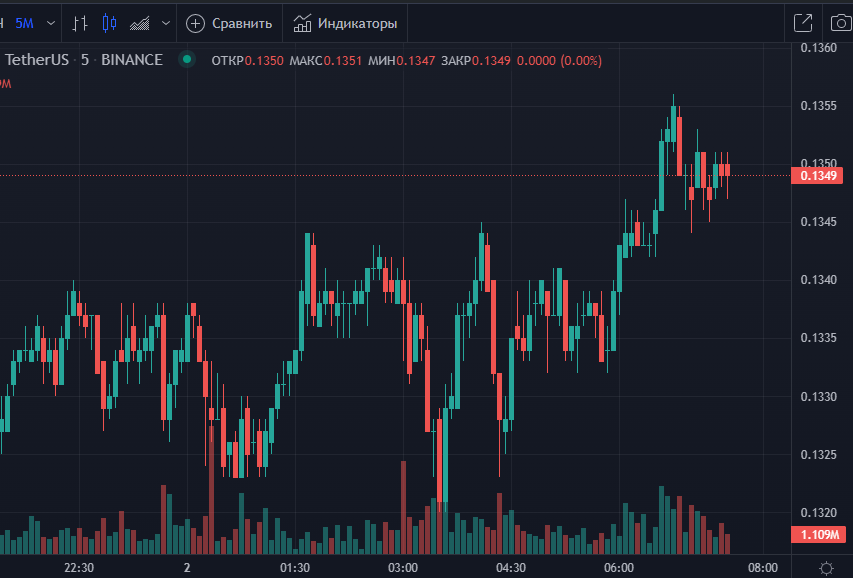The width and height of the screenshot is (853, 578).
Task: Click the 0.1355 price scale label
Action: (x=819, y=105)
